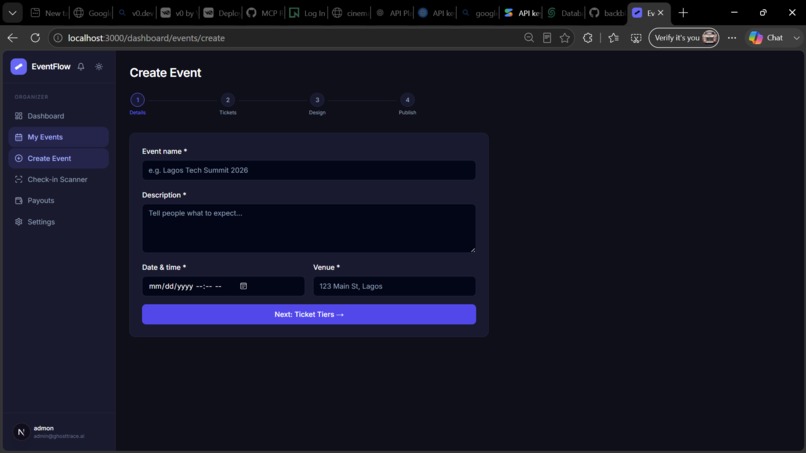Viewport: 806px width, 453px height.
Task: Click Next: Ticket Tiers button
Action: tap(308, 314)
